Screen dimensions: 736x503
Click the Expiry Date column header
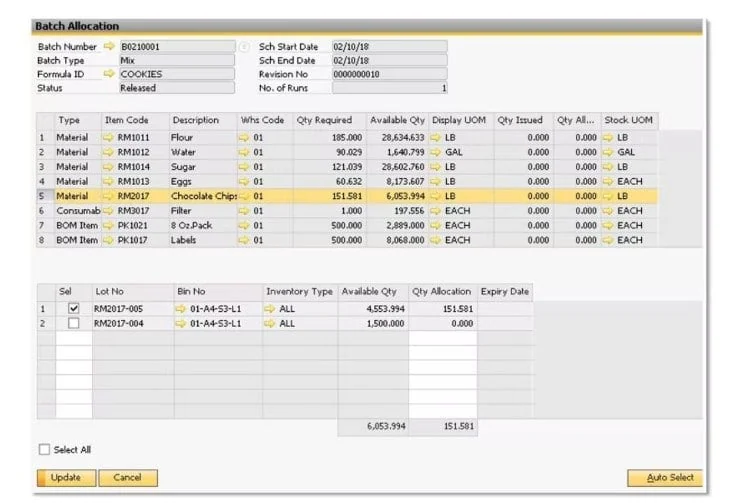505,291
